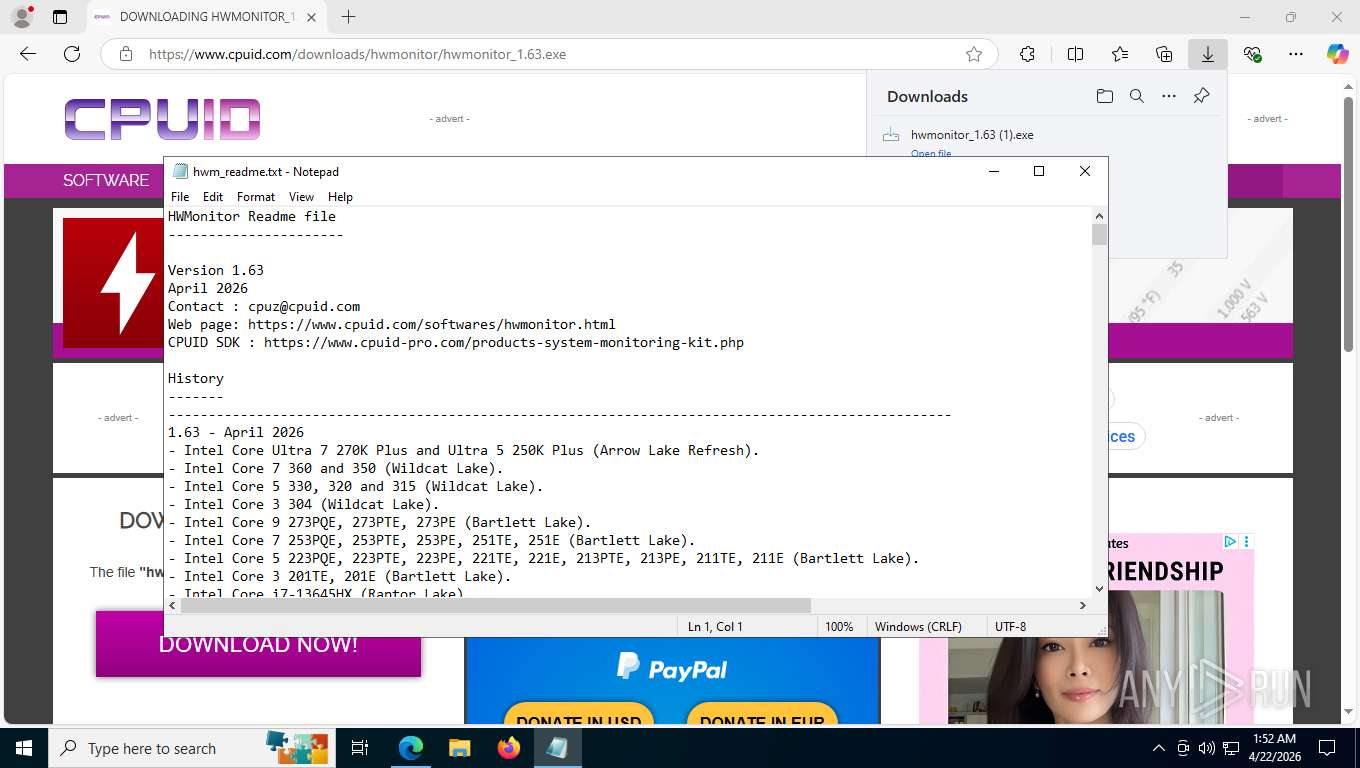Screen dimensions: 1360x768
Task: Open SOFTWARE menu on CPUID site
Action: coord(106,180)
